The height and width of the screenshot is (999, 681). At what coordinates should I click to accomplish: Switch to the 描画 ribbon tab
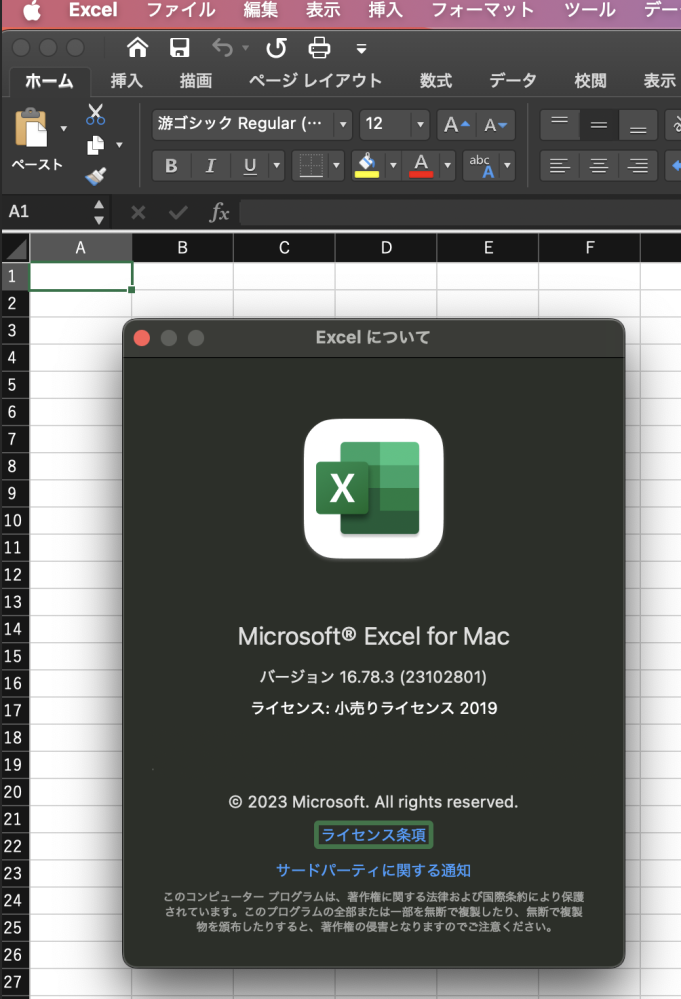[196, 81]
